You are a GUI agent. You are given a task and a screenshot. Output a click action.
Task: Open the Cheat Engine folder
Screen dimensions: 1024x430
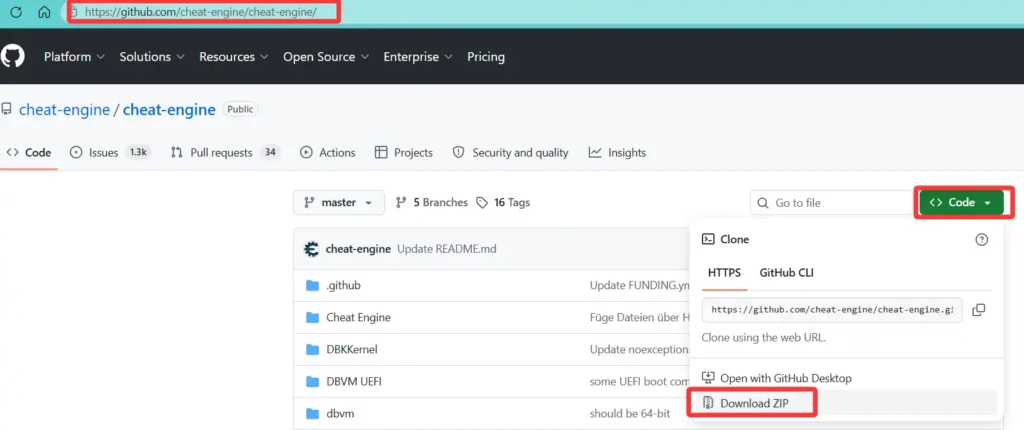point(358,318)
